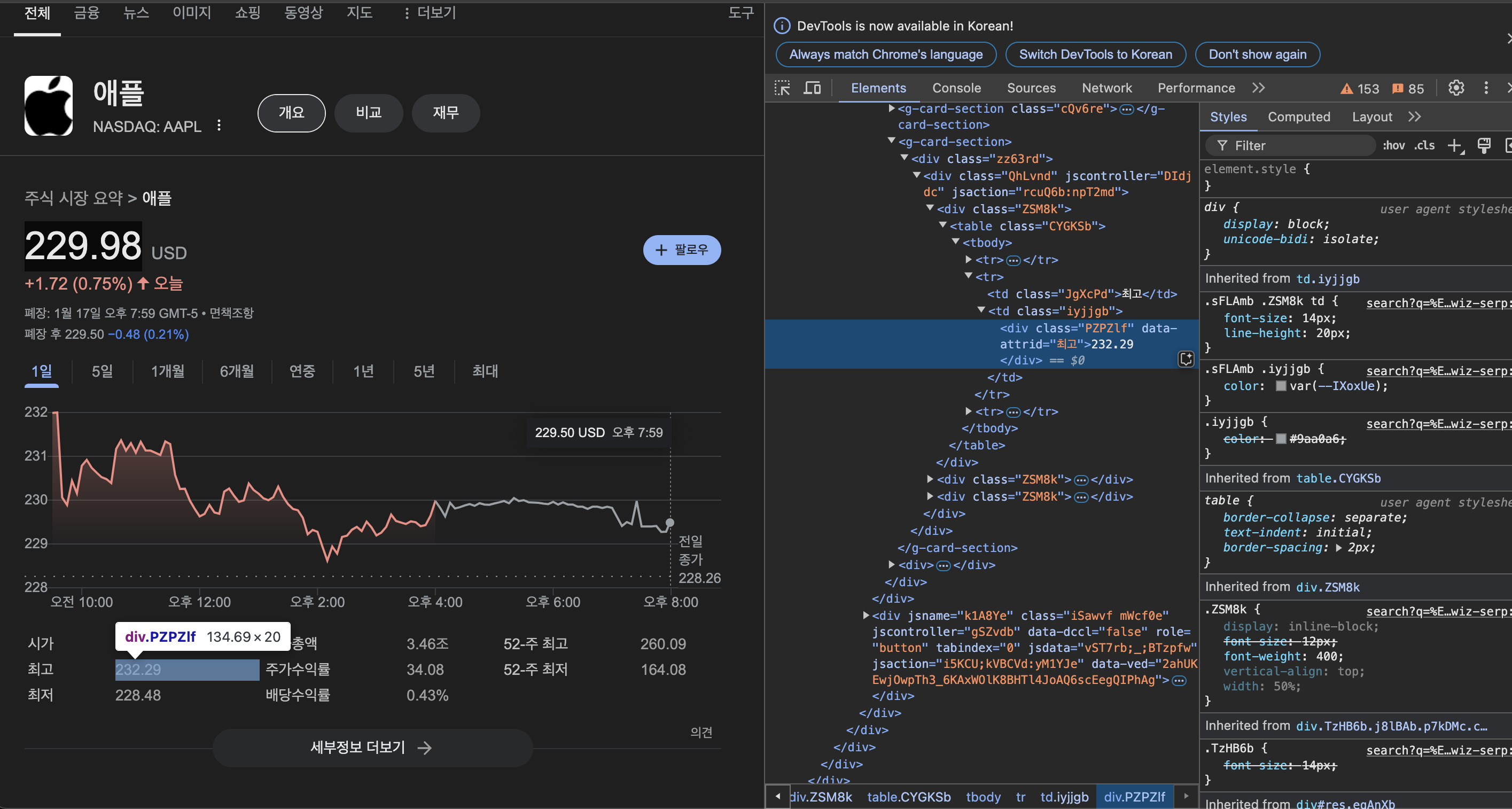Open the DevTools three-dot customize menu

tap(1486, 88)
